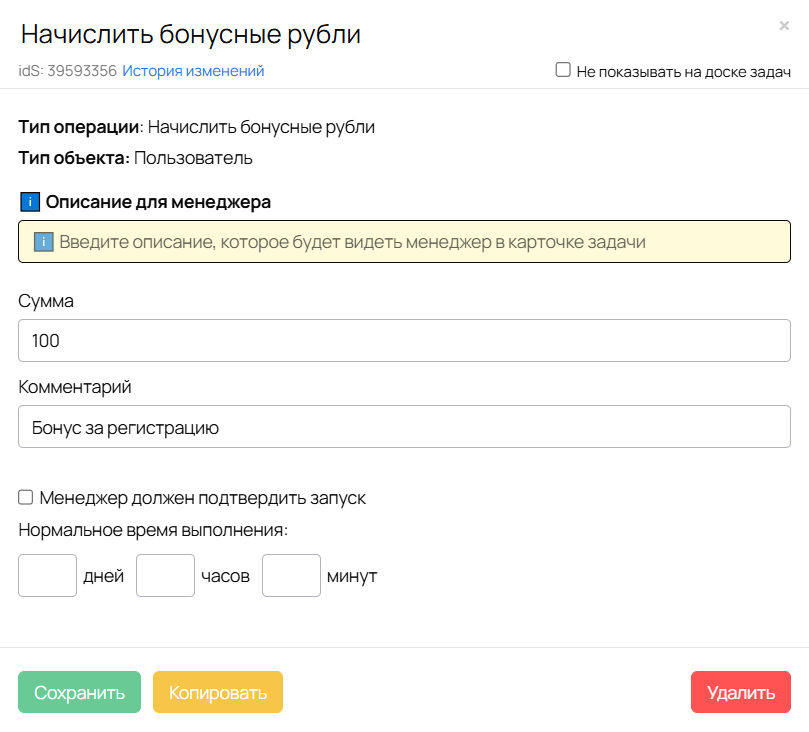The width and height of the screenshot is (809, 732).
Task: Click the 'минут' number input
Action: pos(290,575)
